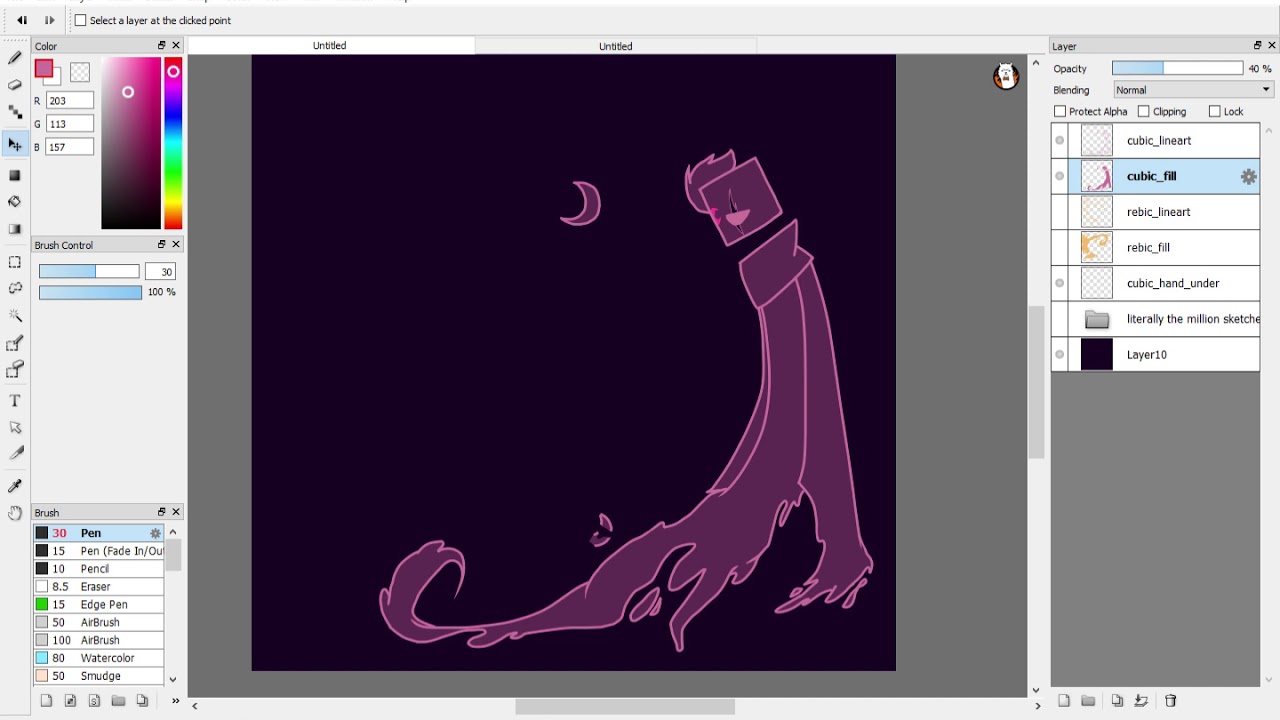Duplicate the selected layer
This screenshot has width=1280, height=720.
pyautogui.click(x=1117, y=701)
